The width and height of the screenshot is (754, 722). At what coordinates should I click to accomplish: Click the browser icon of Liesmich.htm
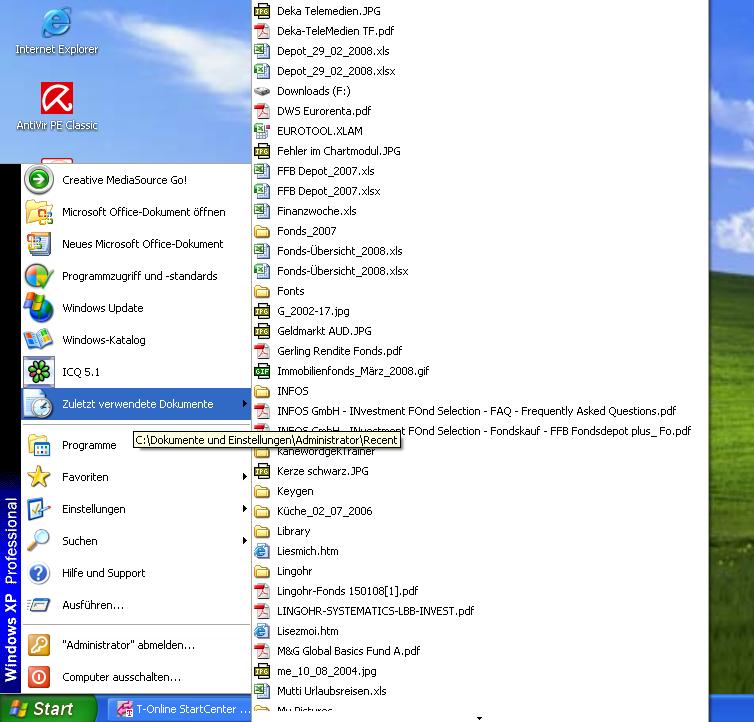(262, 551)
